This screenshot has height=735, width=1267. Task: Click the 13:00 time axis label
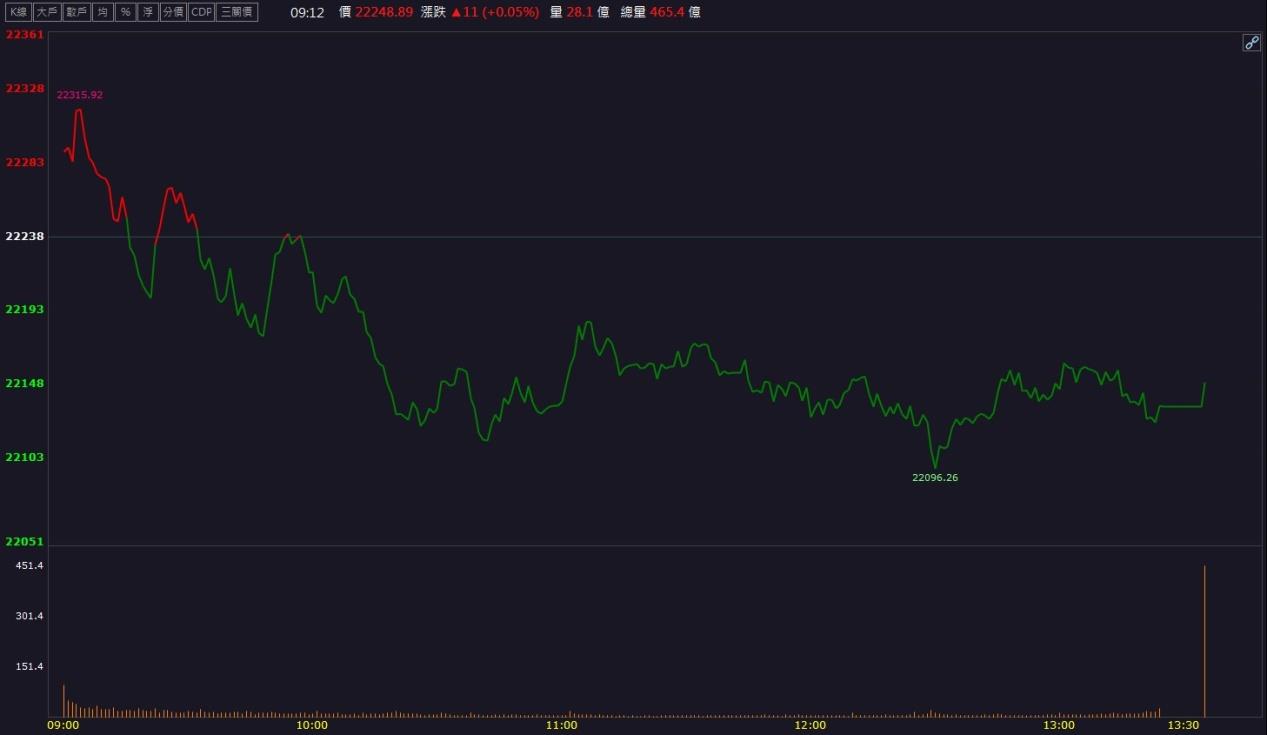[1059, 725]
